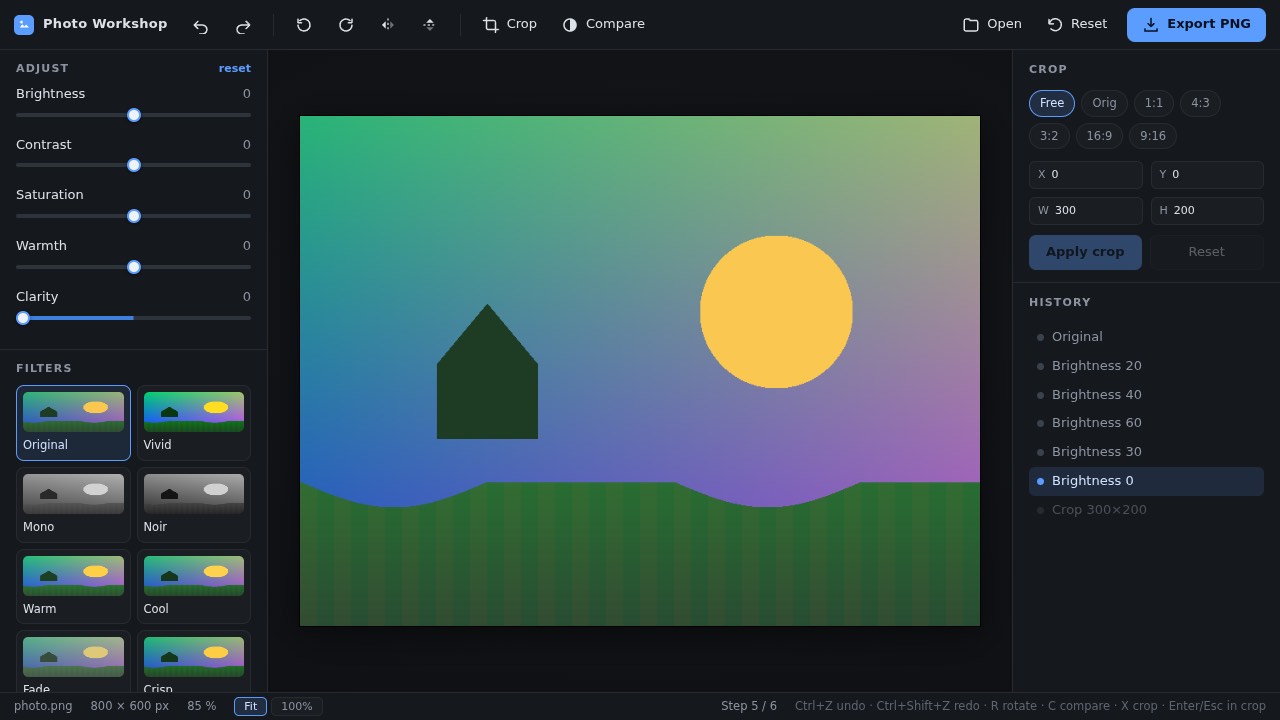Select Orig crop ratio

[1104, 103]
